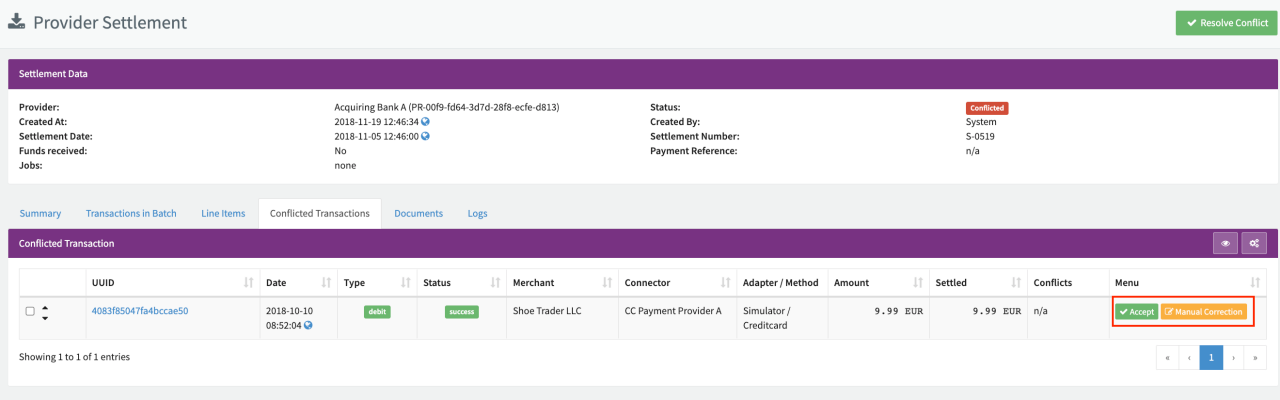Open the Logs tab
This screenshot has width=1280, height=400.
[x=478, y=213]
